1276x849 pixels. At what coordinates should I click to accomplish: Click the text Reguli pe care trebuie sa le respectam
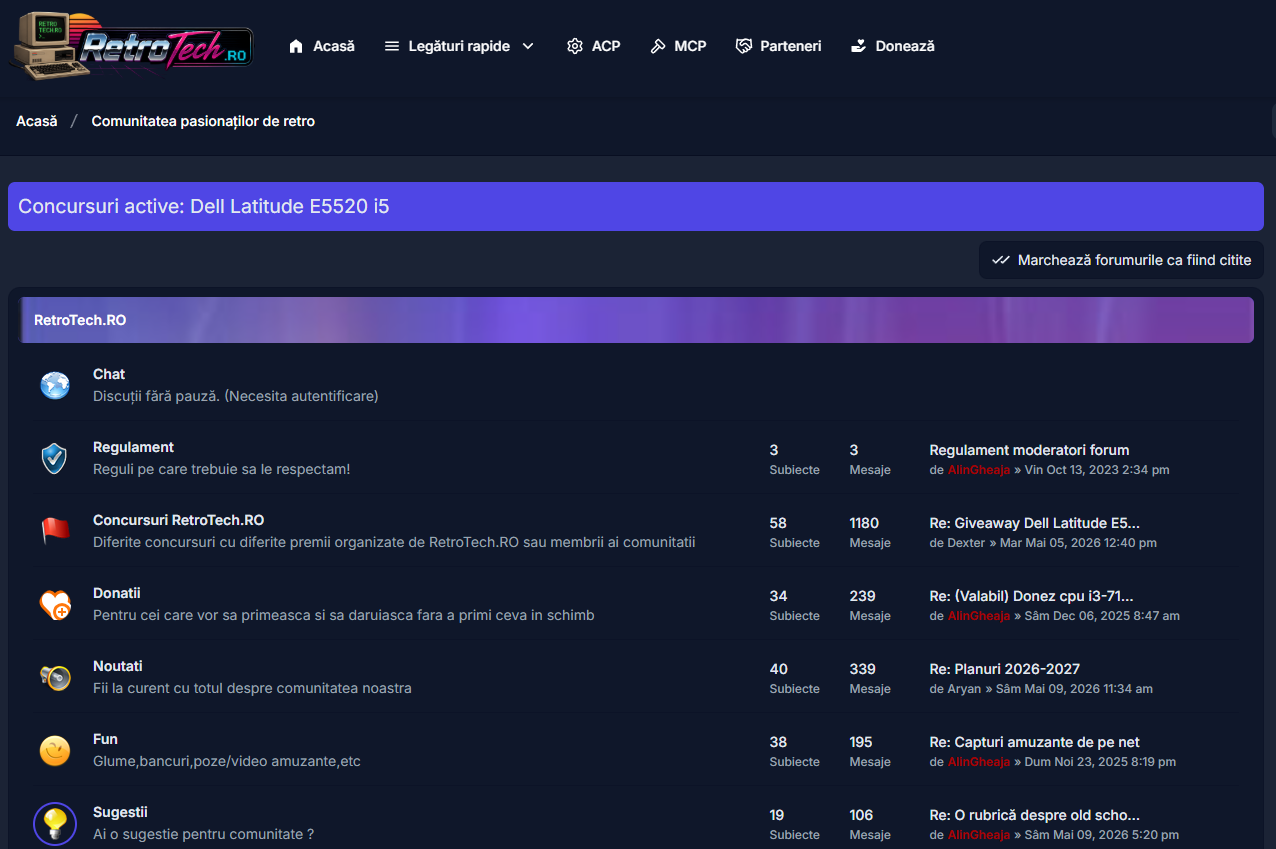221,469
